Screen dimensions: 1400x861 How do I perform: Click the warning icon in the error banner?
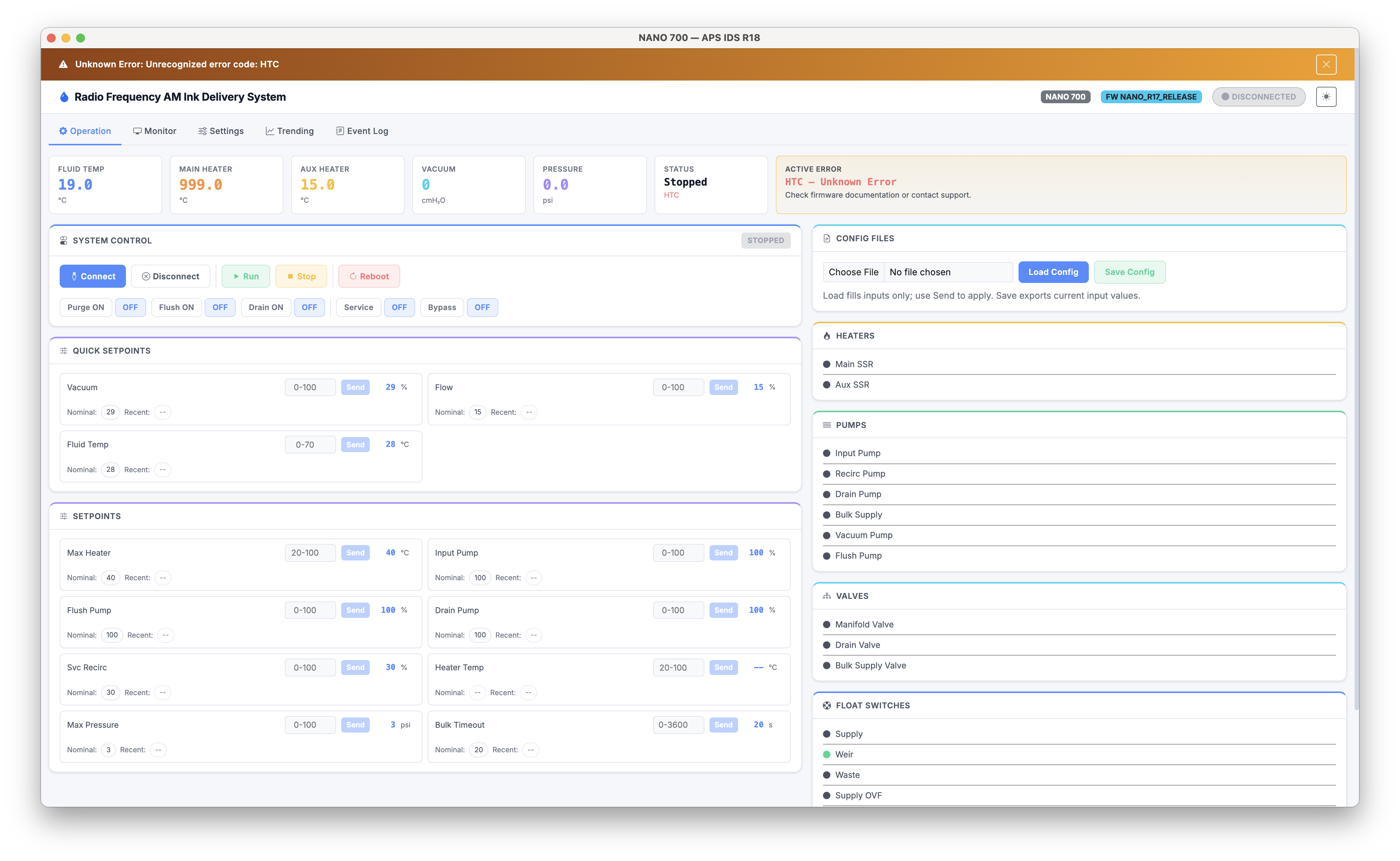tap(64, 64)
